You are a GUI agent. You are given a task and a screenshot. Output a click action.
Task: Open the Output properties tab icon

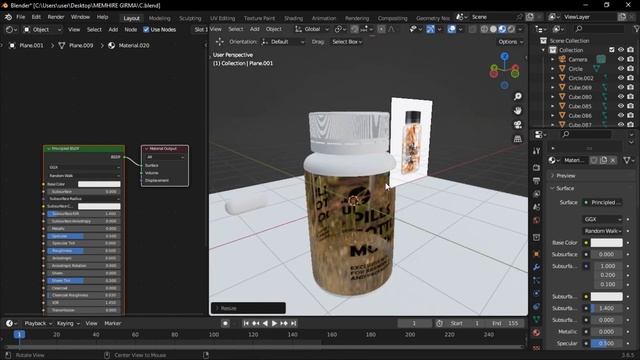[536, 180]
